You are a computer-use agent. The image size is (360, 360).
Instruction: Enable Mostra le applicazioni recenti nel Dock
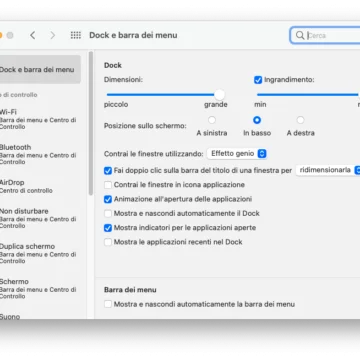(x=108, y=242)
